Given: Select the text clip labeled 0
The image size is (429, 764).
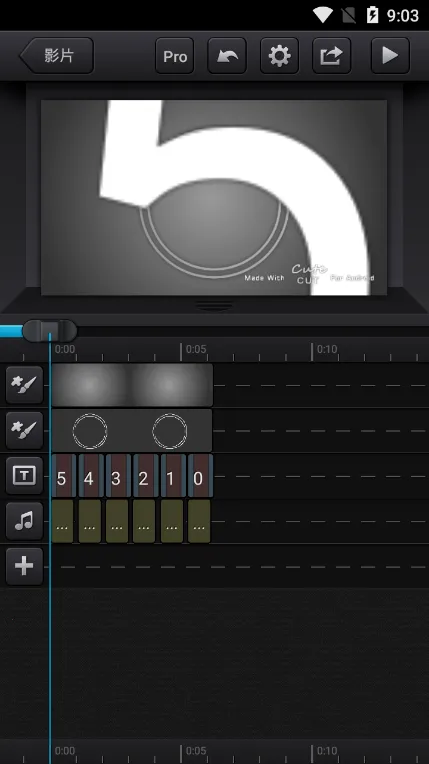Looking at the screenshot, I should pyautogui.click(x=200, y=476).
